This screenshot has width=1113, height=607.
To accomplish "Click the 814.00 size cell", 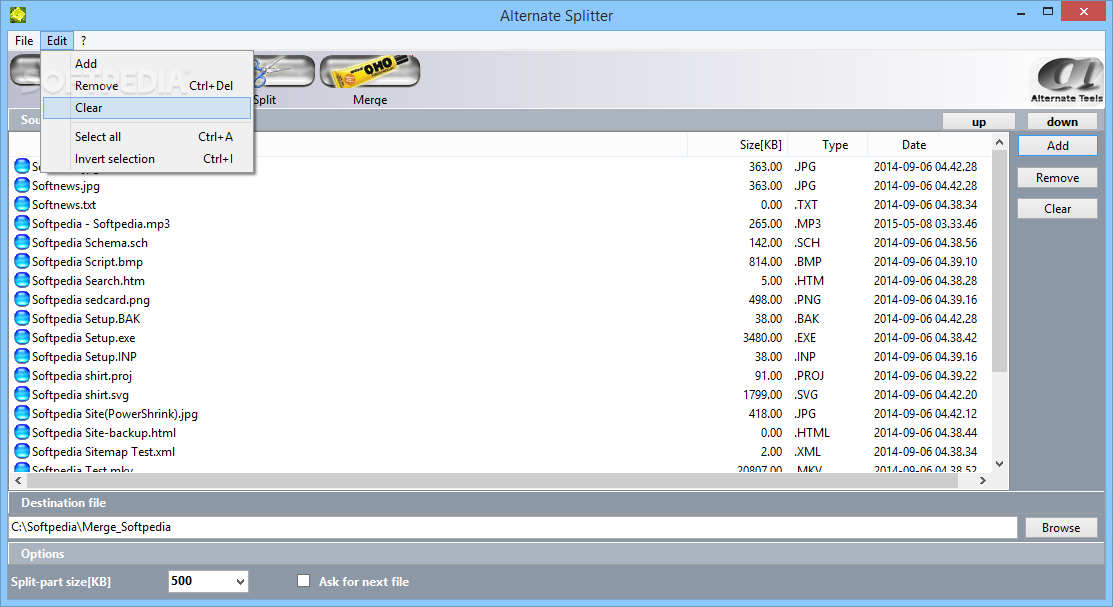I will pos(765,262).
